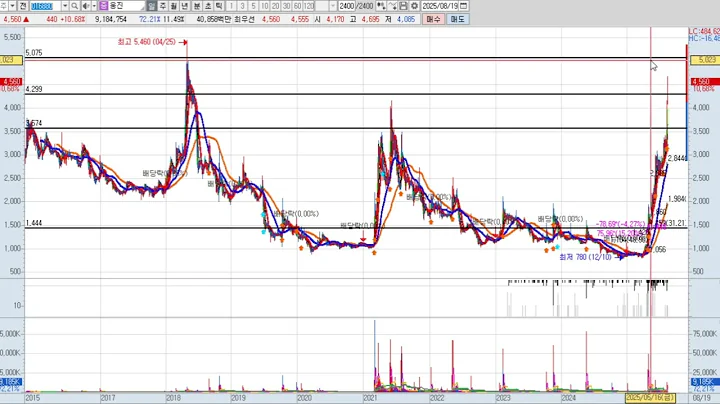This screenshot has height=404, width=720.
Task: Click the 40,858백만 trading value text
Action: (214, 19)
